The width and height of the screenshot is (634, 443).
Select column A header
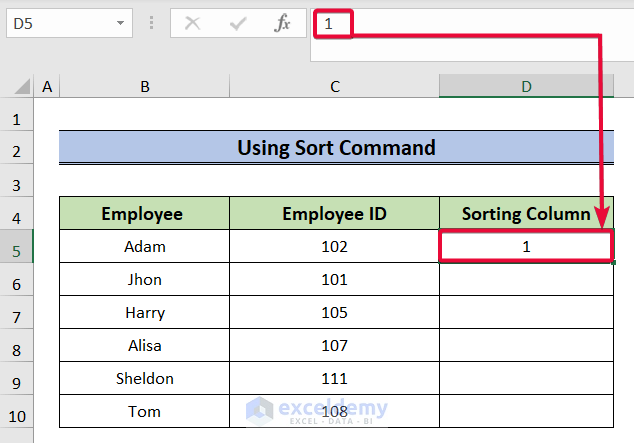(x=46, y=88)
